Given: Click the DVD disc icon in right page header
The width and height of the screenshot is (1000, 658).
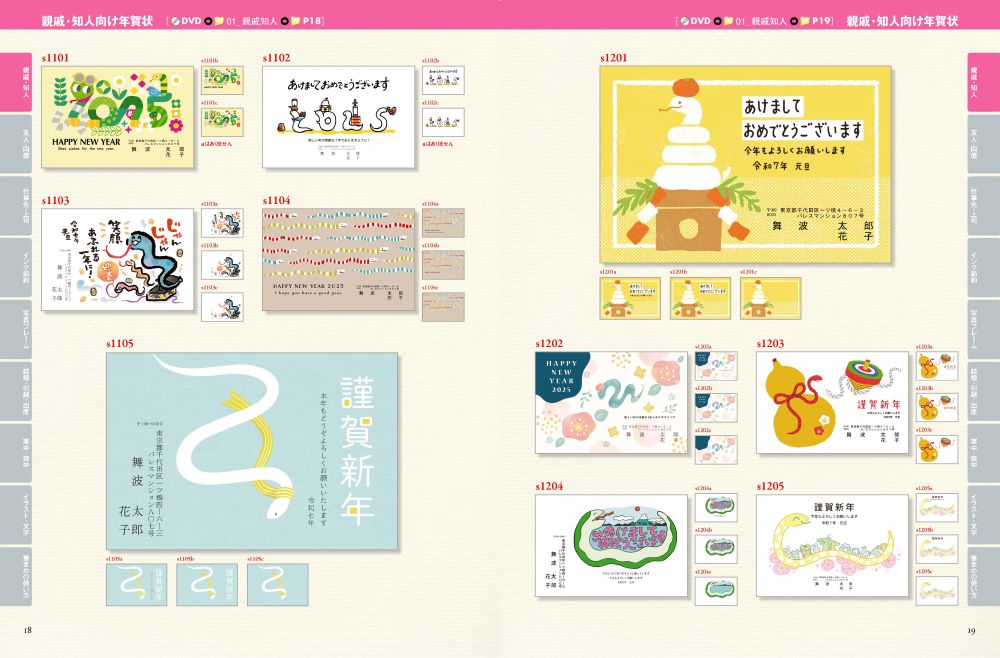Looking at the screenshot, I should point(685,20).
